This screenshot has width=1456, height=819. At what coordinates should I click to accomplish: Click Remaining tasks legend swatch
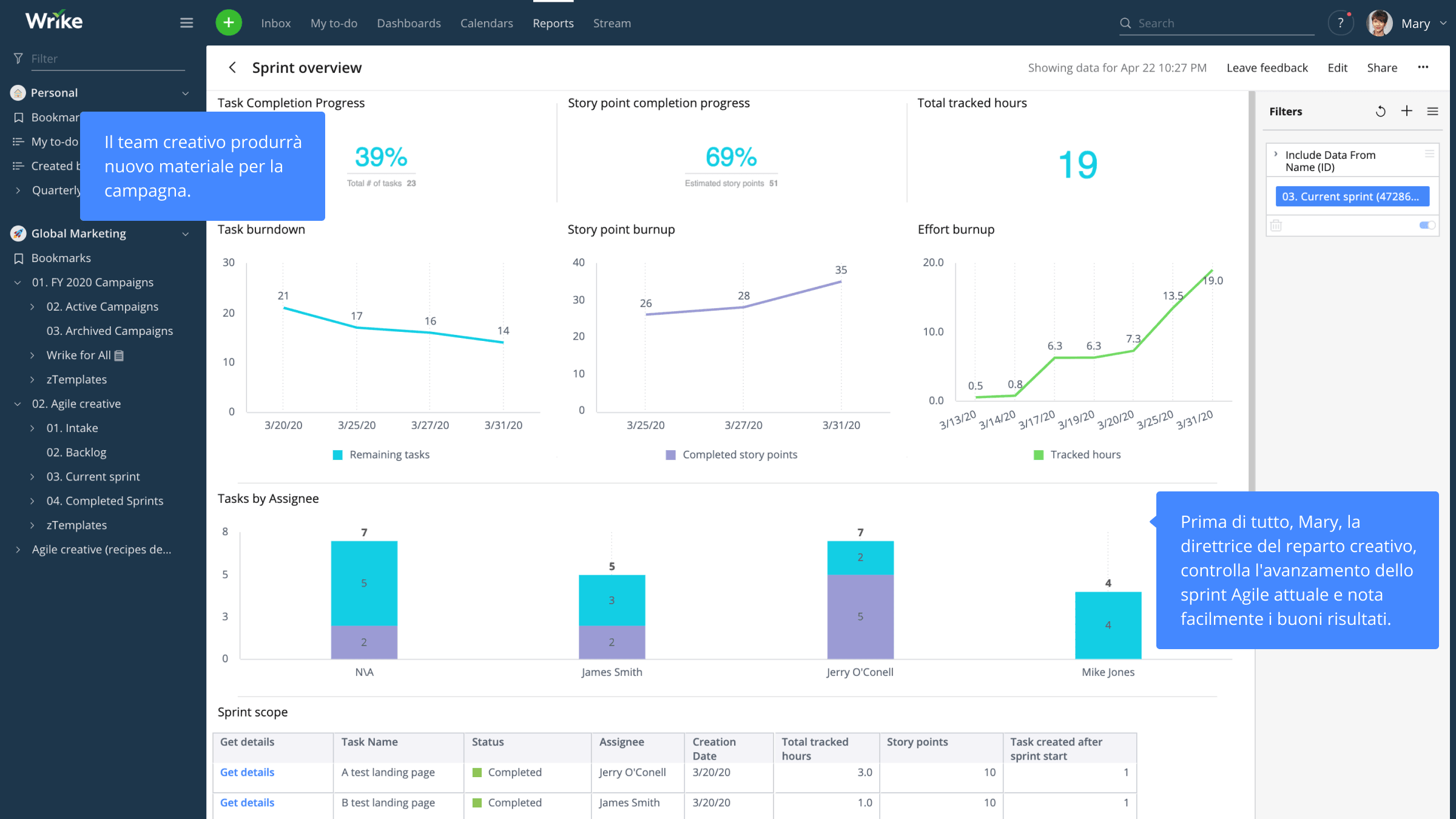pos(338,454)
